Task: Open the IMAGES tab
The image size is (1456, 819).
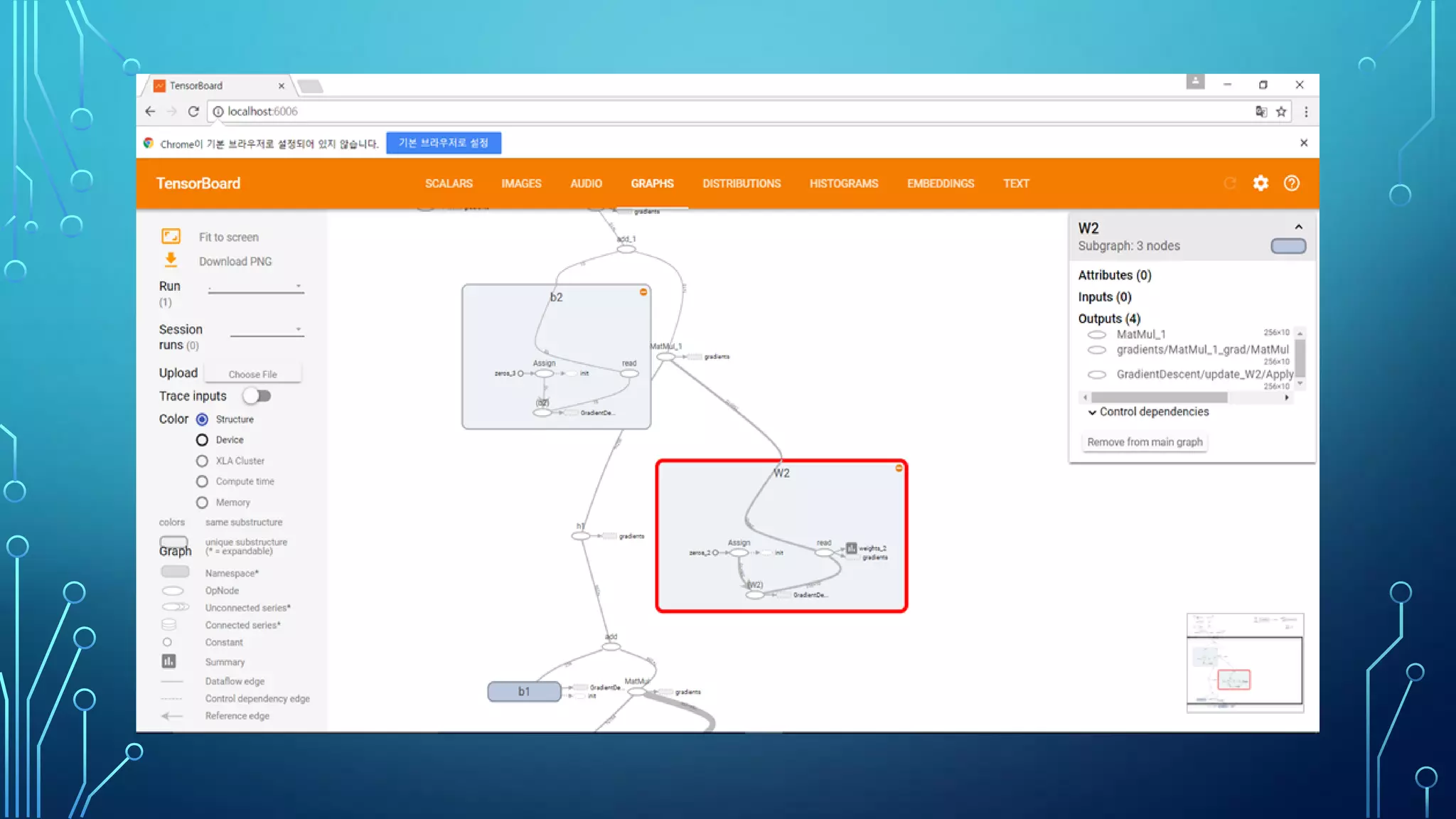Action: [x=521, y=183]
